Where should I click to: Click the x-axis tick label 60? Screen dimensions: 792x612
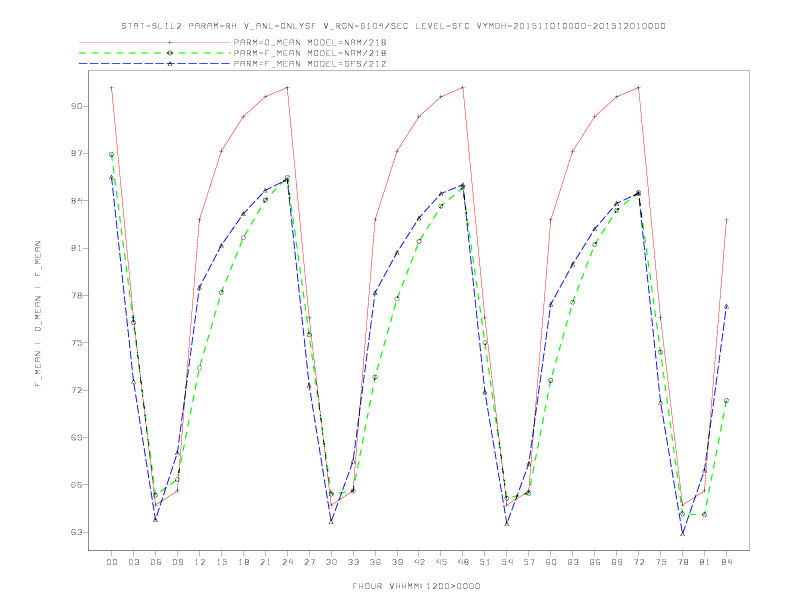click(x=551, y=562)
